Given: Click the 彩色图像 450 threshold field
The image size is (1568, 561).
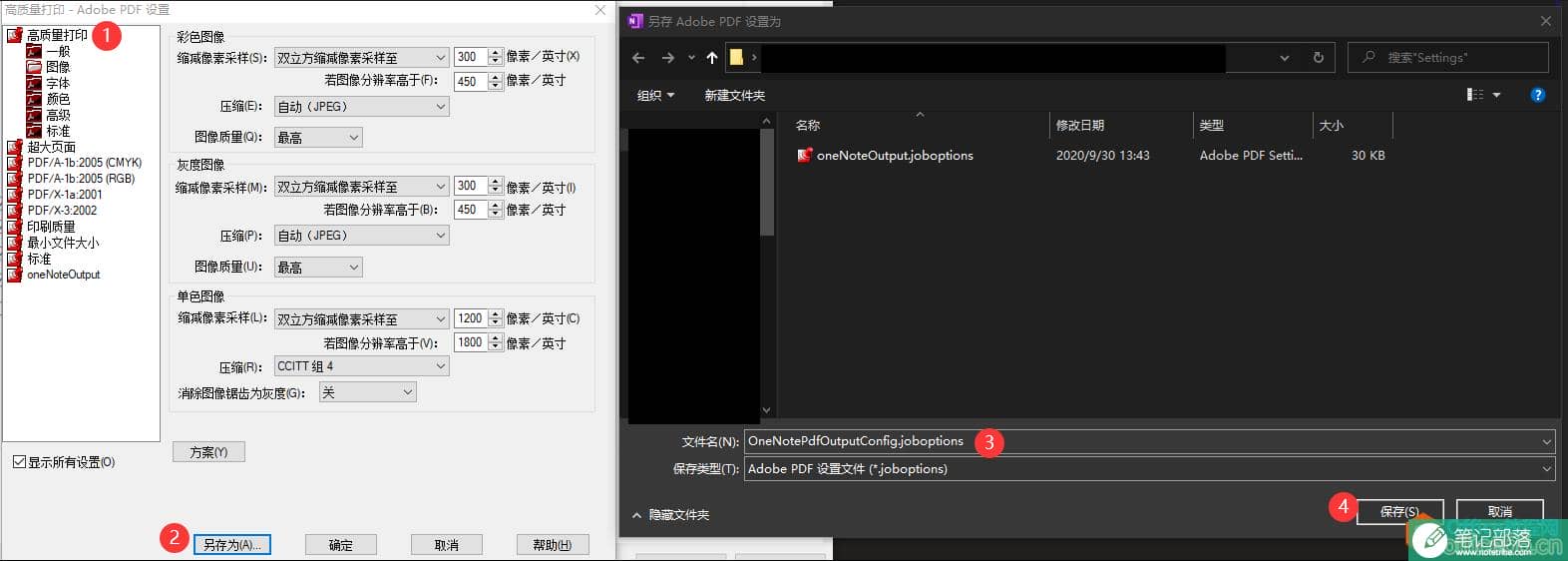Looking at the screenshot, I should coord(471,82).
